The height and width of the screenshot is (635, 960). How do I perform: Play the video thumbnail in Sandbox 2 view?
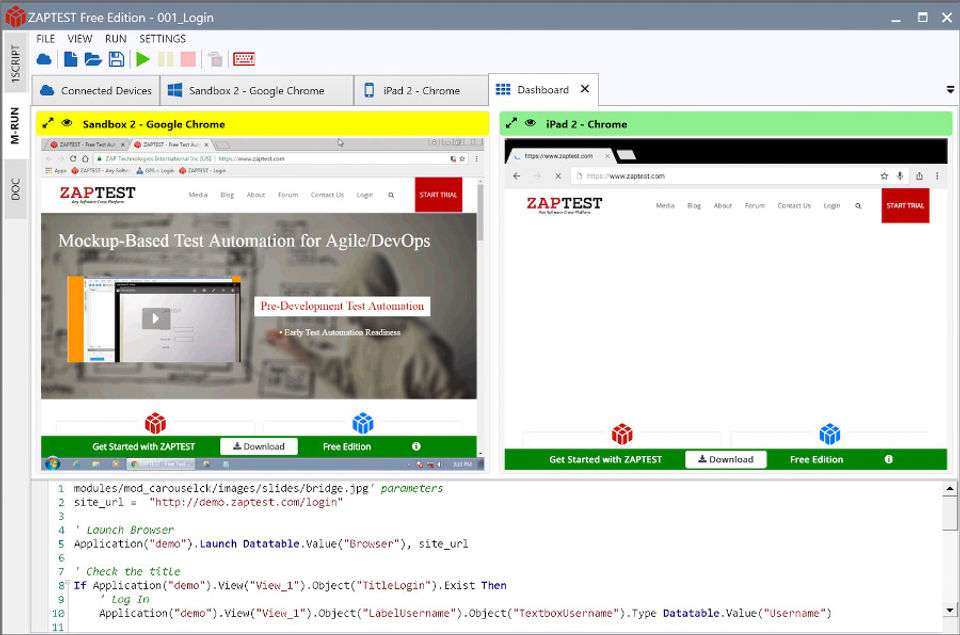point(156,318)
